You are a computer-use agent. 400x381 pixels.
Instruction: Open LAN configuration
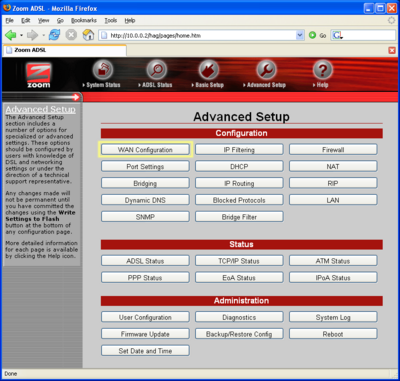(x=333, y=200)
